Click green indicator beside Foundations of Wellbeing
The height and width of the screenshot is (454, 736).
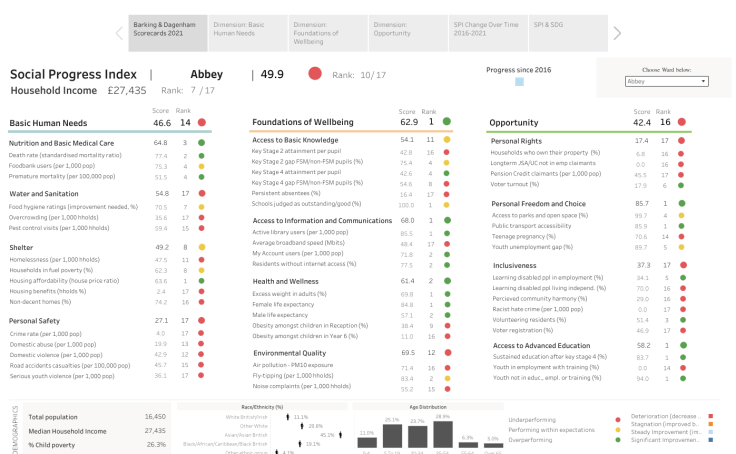pos(447,122)
